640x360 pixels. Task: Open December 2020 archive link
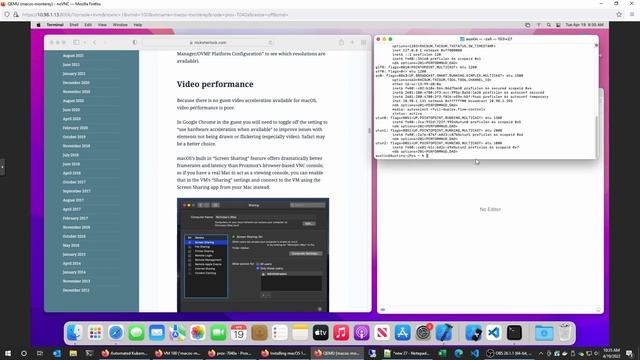76,82
